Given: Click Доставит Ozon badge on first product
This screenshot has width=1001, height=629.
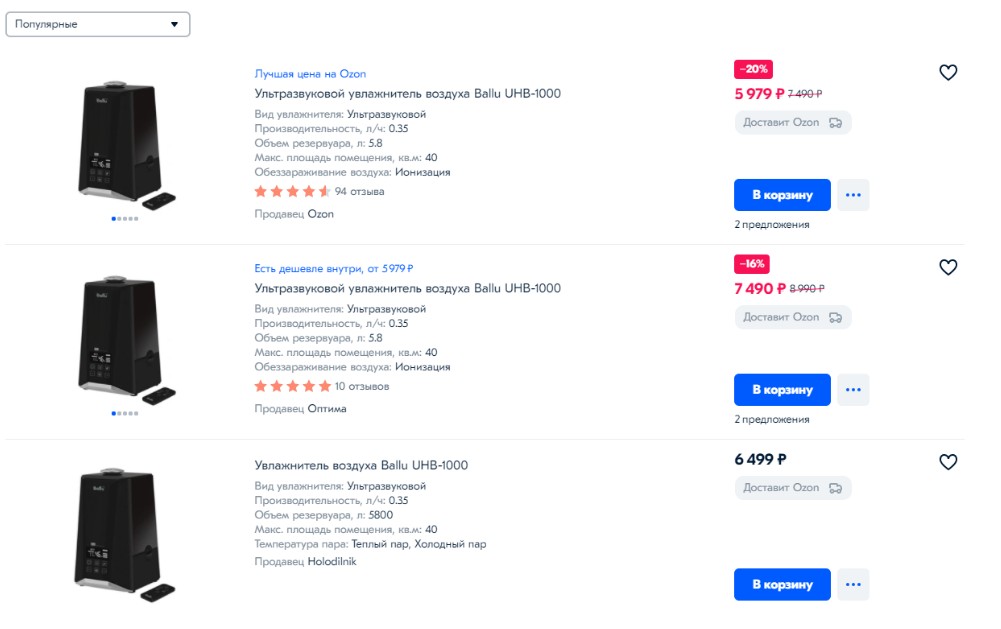Looking at the screenshot, I should [x=793, y=123].
